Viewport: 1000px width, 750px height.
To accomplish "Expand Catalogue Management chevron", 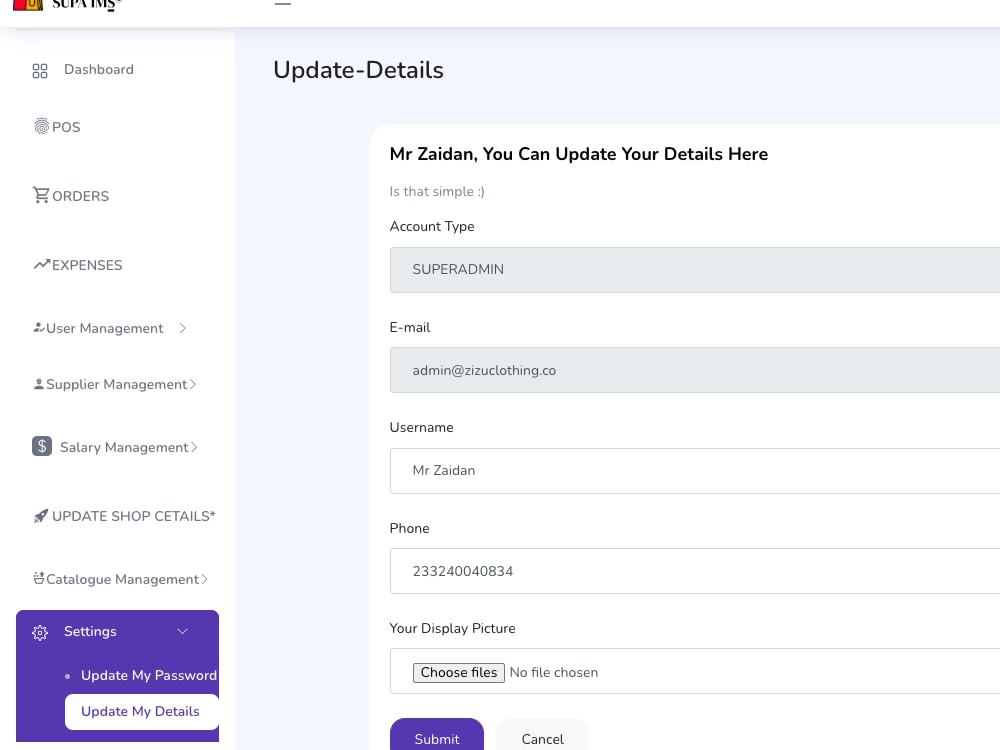I will [x=204, y=579].
